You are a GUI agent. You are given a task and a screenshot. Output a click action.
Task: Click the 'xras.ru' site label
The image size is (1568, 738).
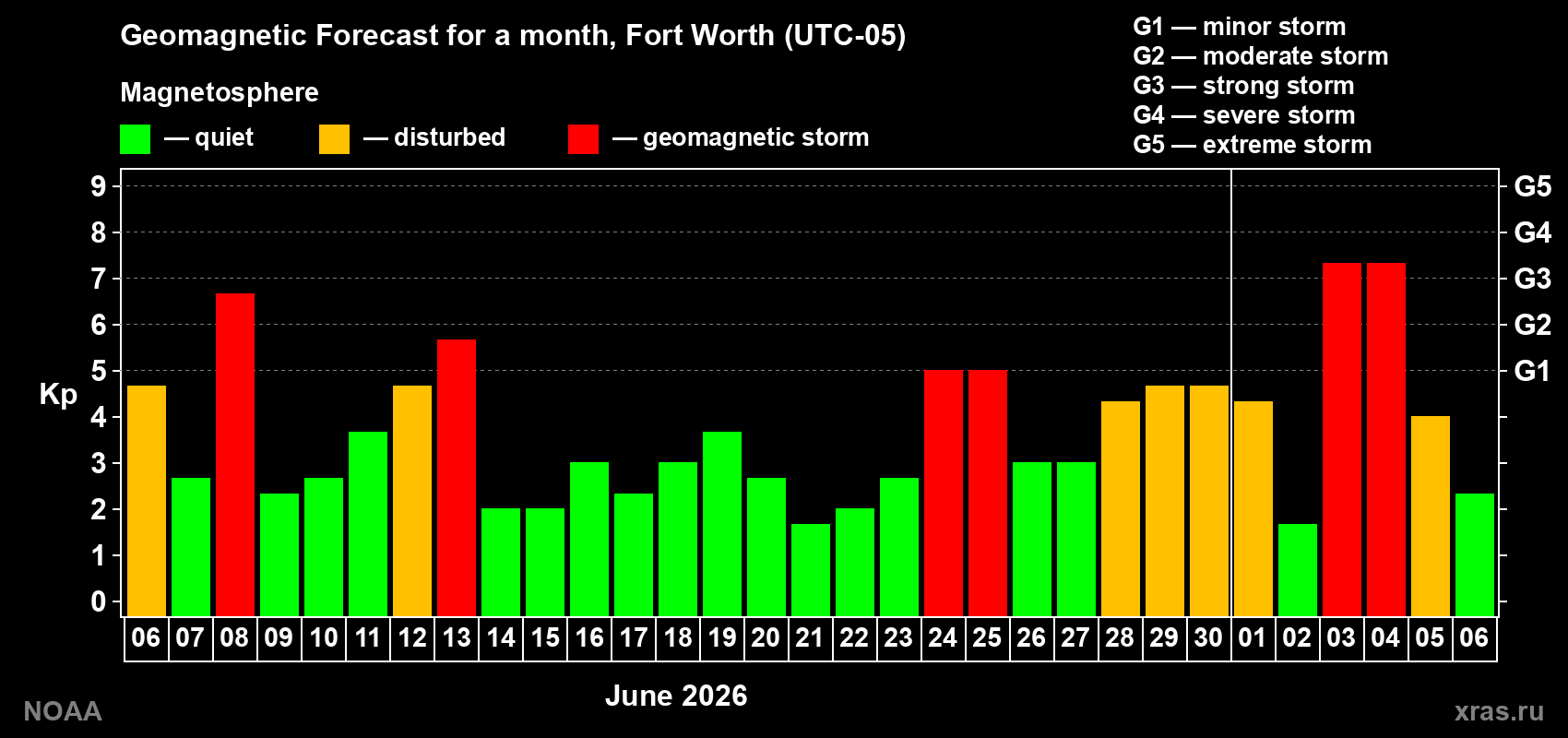[1499, 711]
